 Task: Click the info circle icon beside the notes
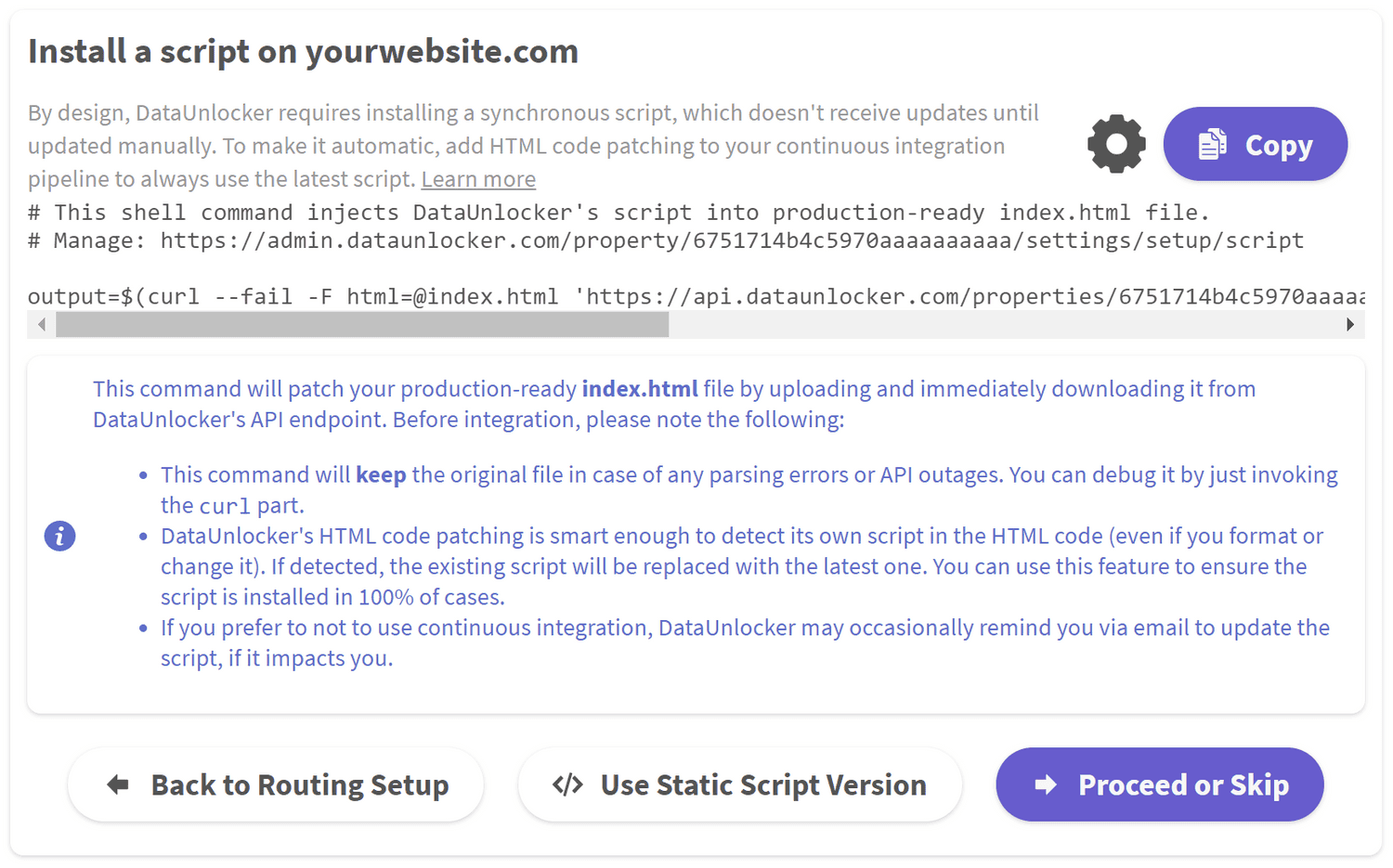click(x=59, y=536)
